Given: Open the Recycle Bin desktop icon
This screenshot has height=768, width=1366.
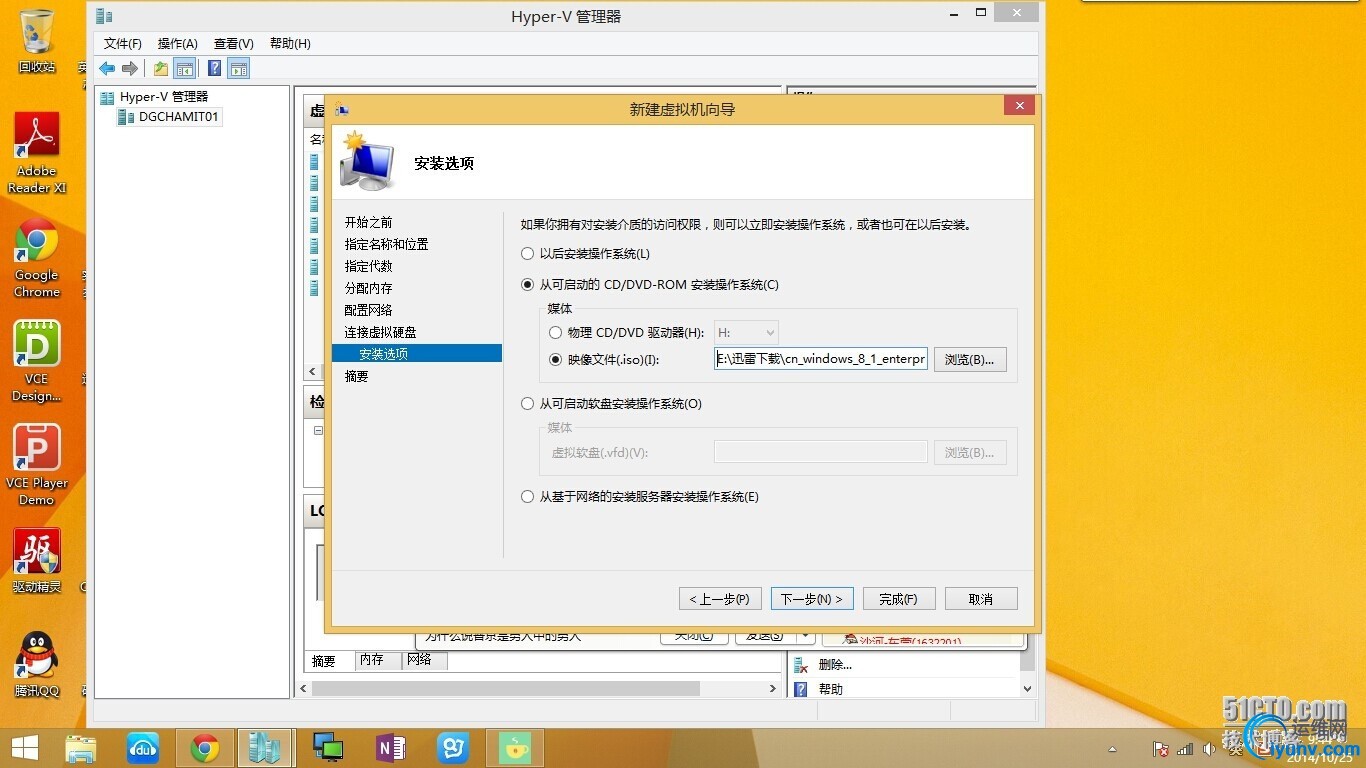Looking at the screenshot, I should 37,41.
